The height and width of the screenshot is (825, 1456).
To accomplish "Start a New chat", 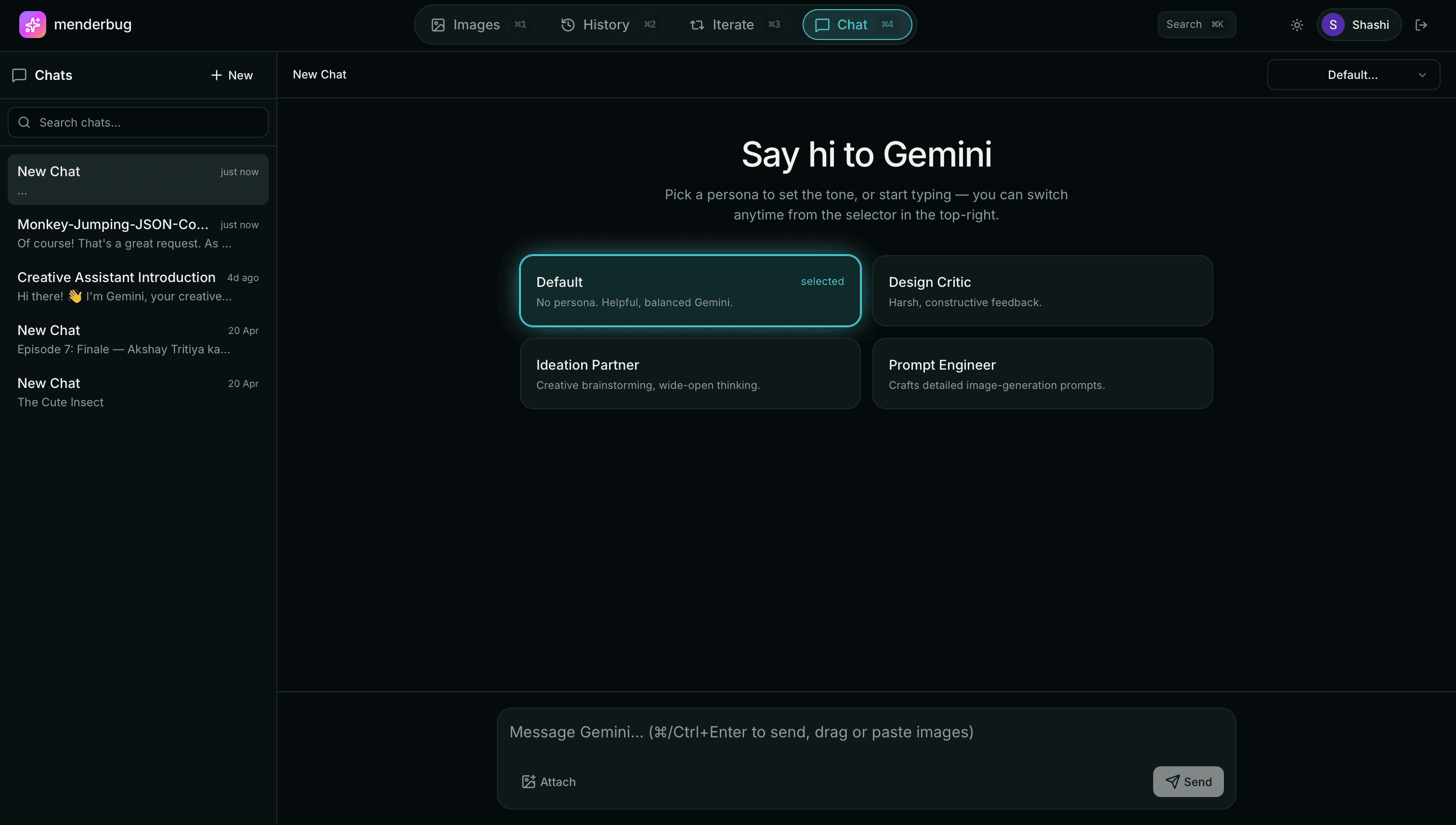I will pyautogui.click(x=231, y=76).
